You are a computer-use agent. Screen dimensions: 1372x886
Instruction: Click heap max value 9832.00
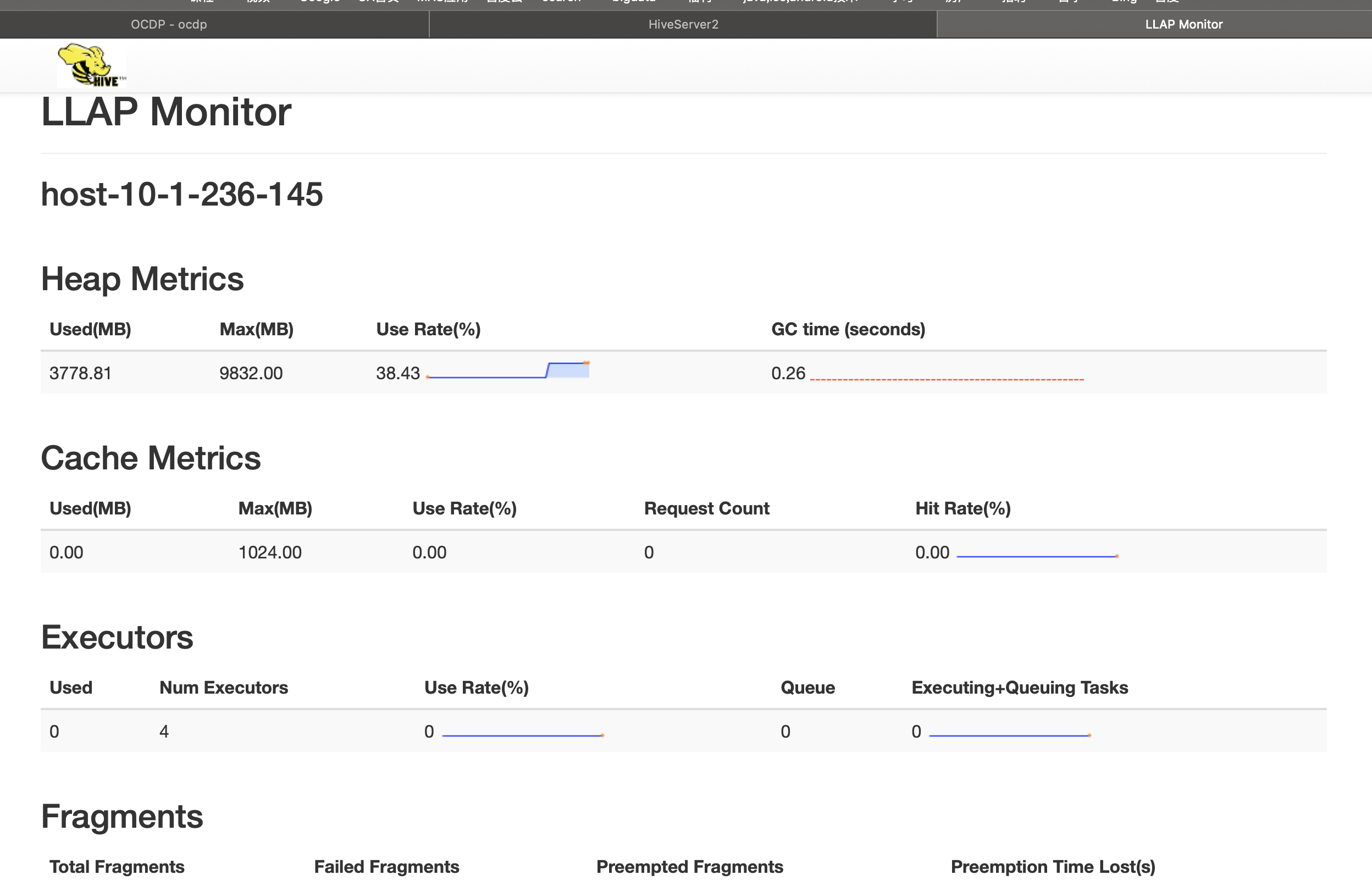[251, 373]
